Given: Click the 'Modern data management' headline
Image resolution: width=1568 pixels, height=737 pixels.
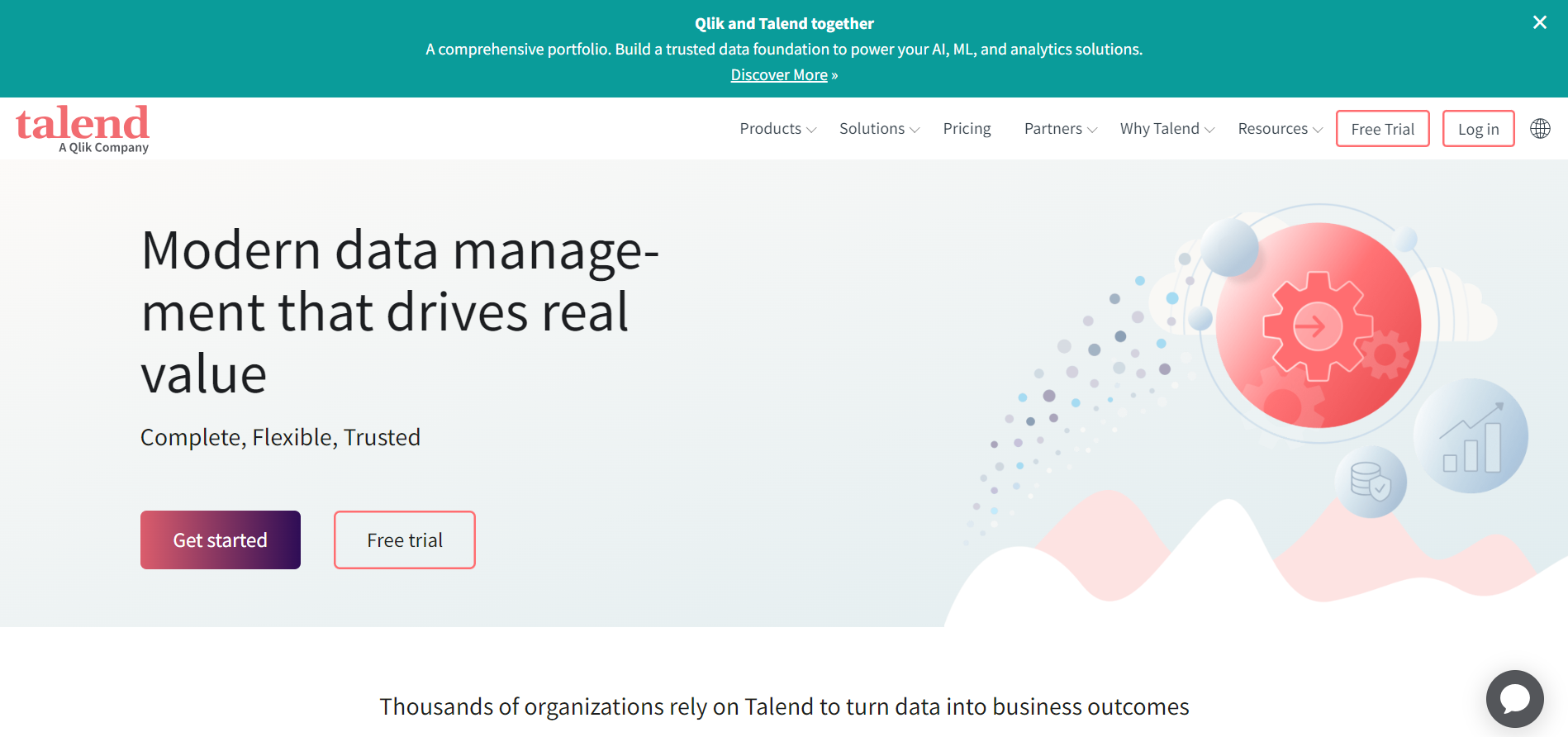Looking at the screenshot, I should coord(400,312).
